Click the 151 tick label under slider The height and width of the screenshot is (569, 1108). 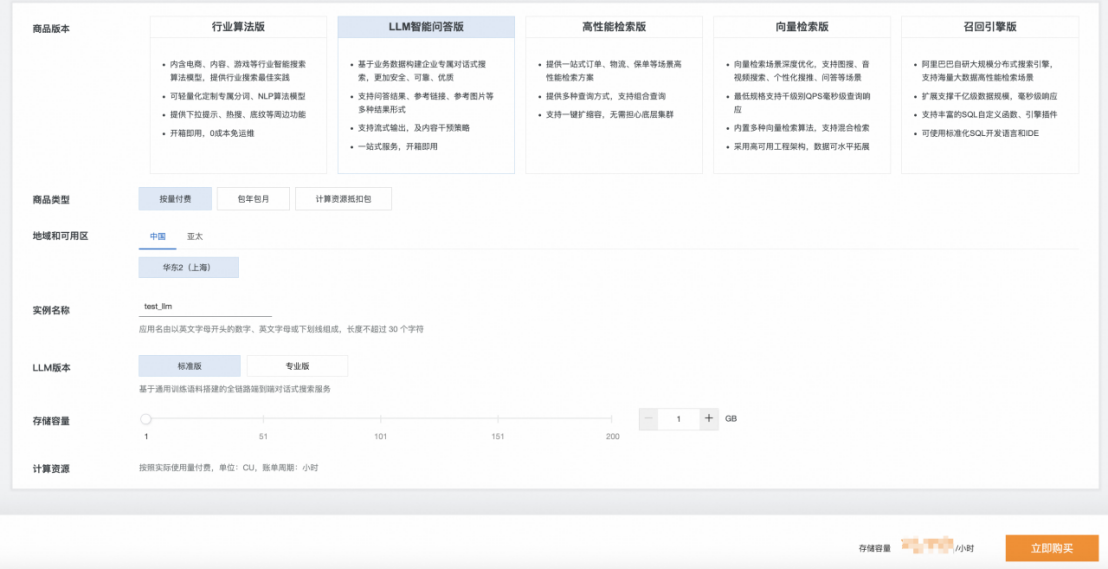tap(497, 437)
